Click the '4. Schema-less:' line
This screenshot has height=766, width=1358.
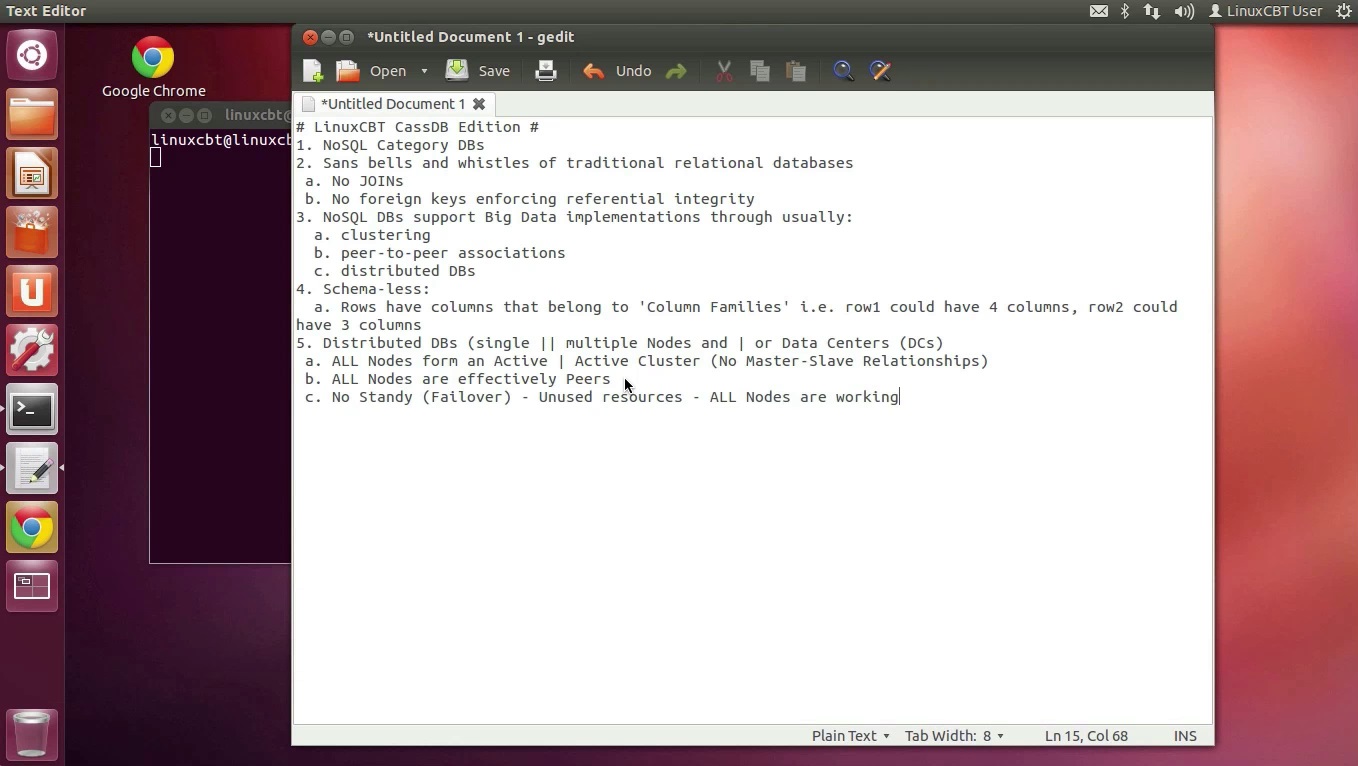click(x=363, y=289)
